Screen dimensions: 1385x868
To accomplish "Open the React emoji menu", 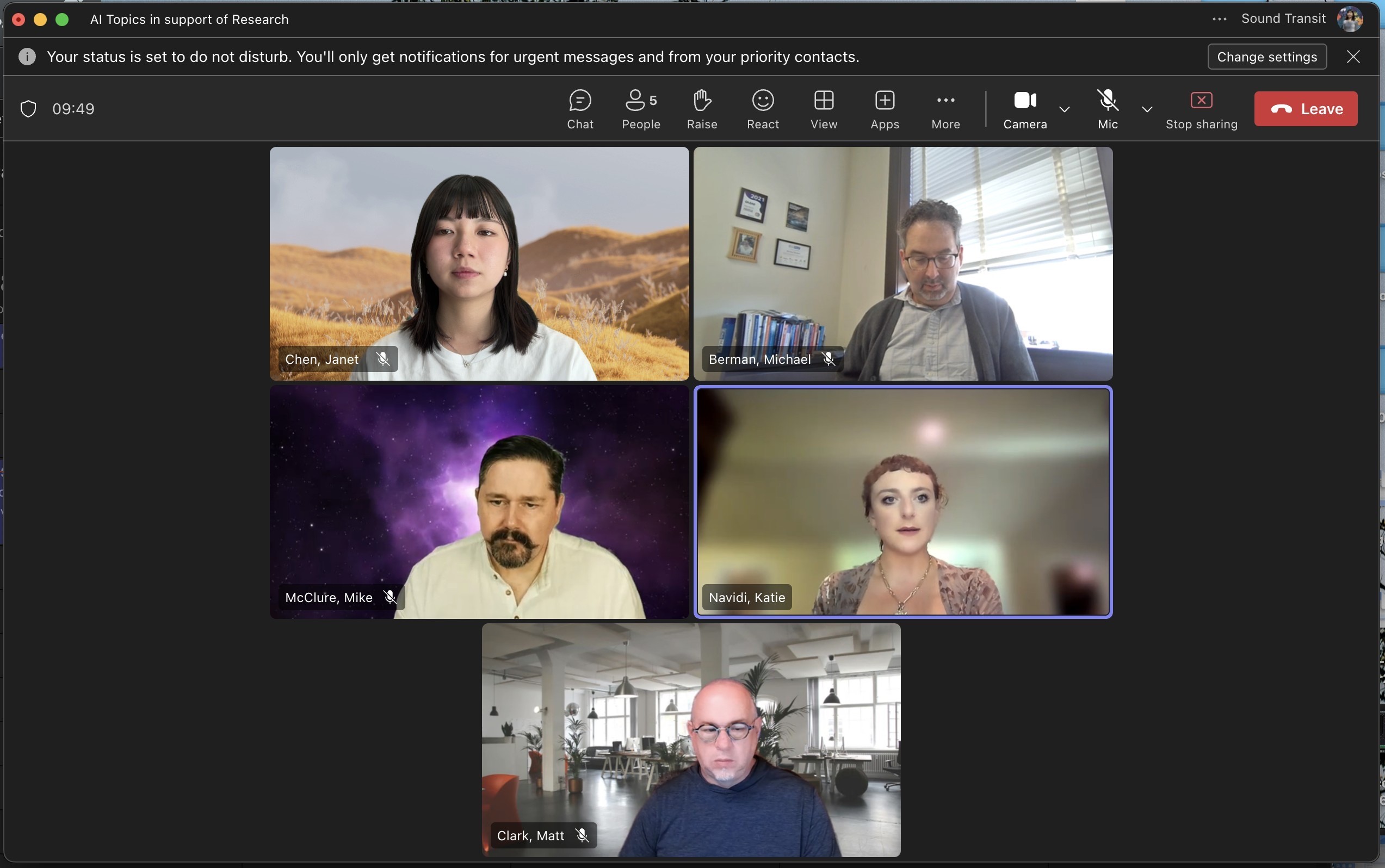I will coord(763,109).
